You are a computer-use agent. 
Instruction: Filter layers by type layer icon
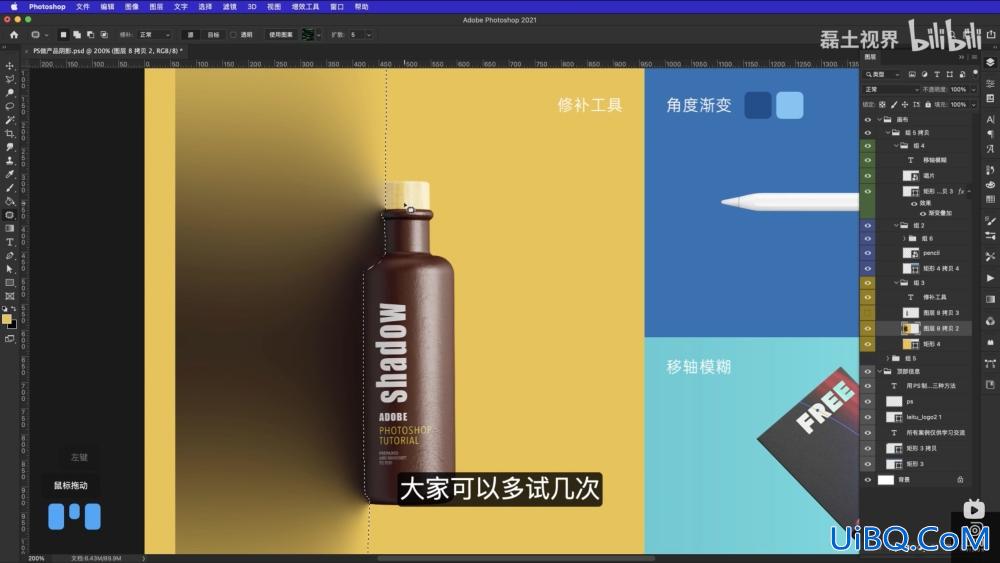(x=937, y=75)
